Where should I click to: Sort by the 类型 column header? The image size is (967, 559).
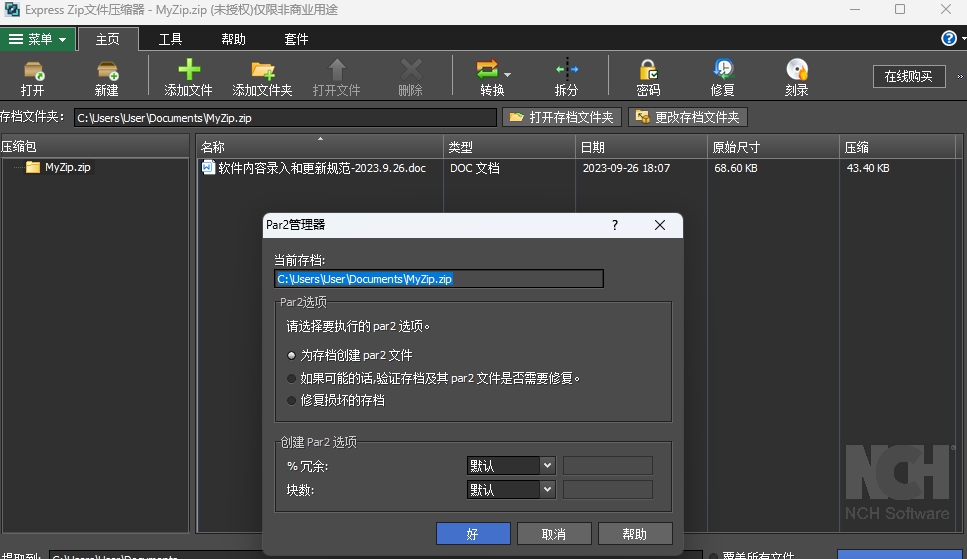(x=509, y=147)
